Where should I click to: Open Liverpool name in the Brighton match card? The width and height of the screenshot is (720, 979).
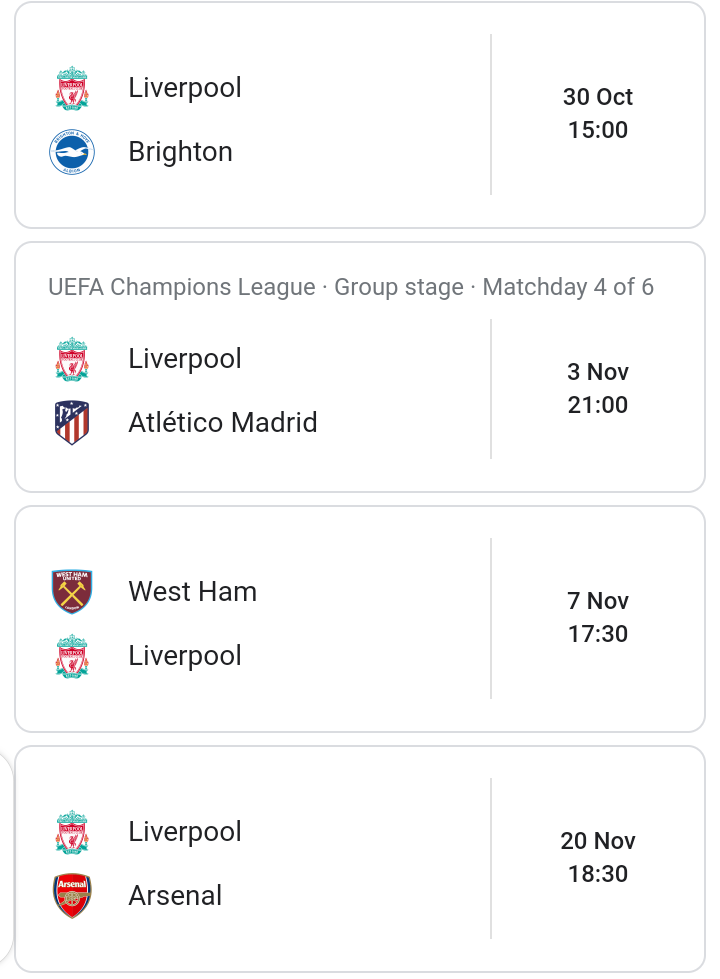pos(185,88)
